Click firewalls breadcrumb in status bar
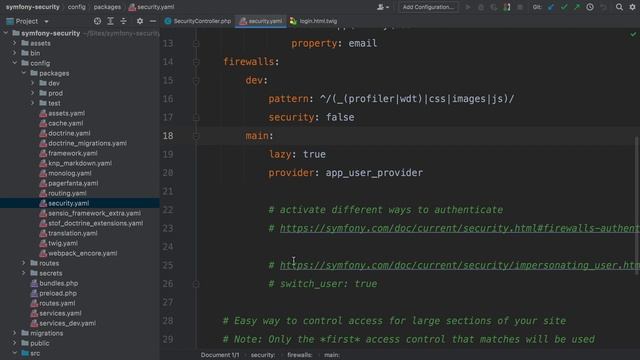The width and height of the screenshot is (640, 360). pos(300,355)
